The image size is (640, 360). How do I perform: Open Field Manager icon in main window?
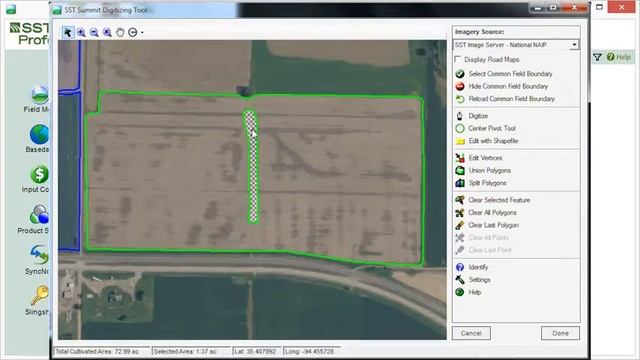(x=40, y=95)
